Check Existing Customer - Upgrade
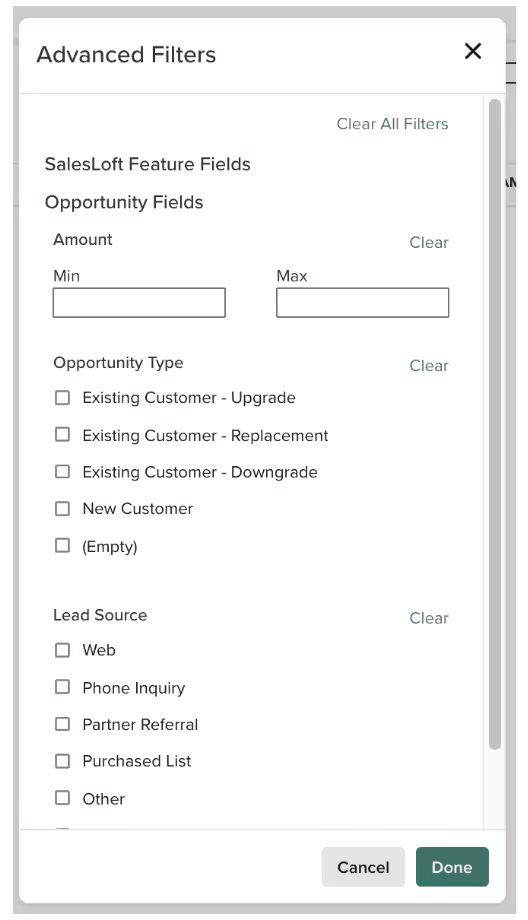528x920 pixels. 62,398
